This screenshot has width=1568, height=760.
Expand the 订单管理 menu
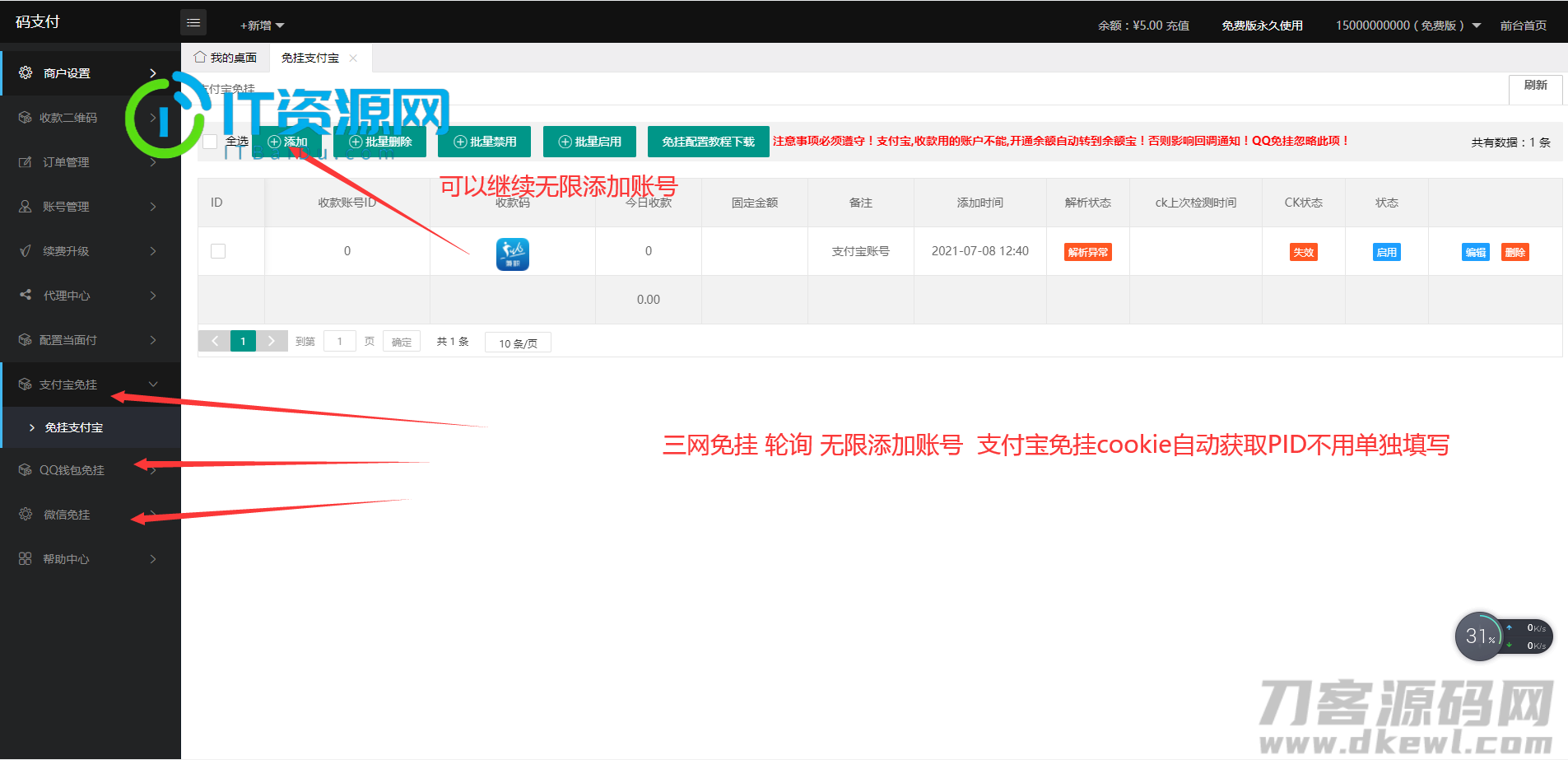tap(153, 162)
